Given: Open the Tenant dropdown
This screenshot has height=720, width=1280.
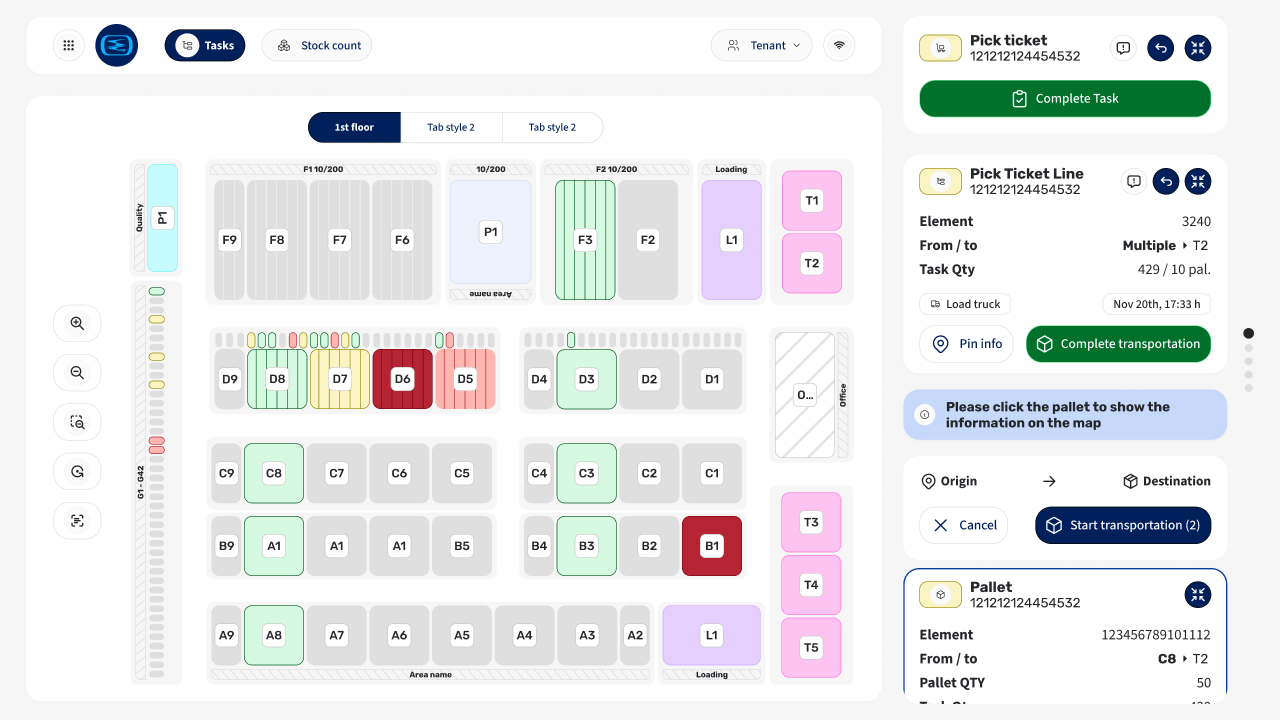Looking at the screenshot, I should tap(762, 45).
